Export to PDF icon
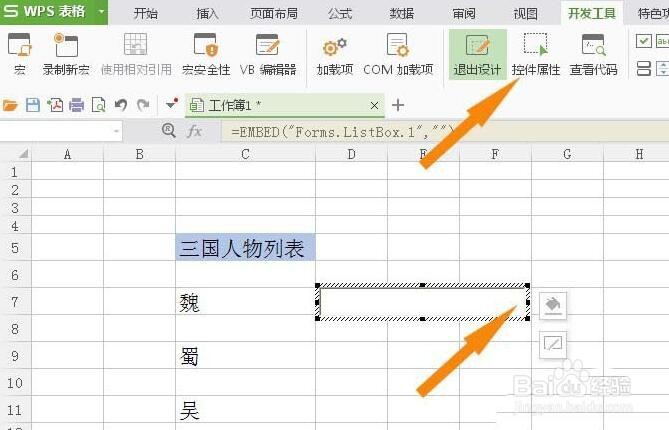669x430 pixels. tap(55, 105)
